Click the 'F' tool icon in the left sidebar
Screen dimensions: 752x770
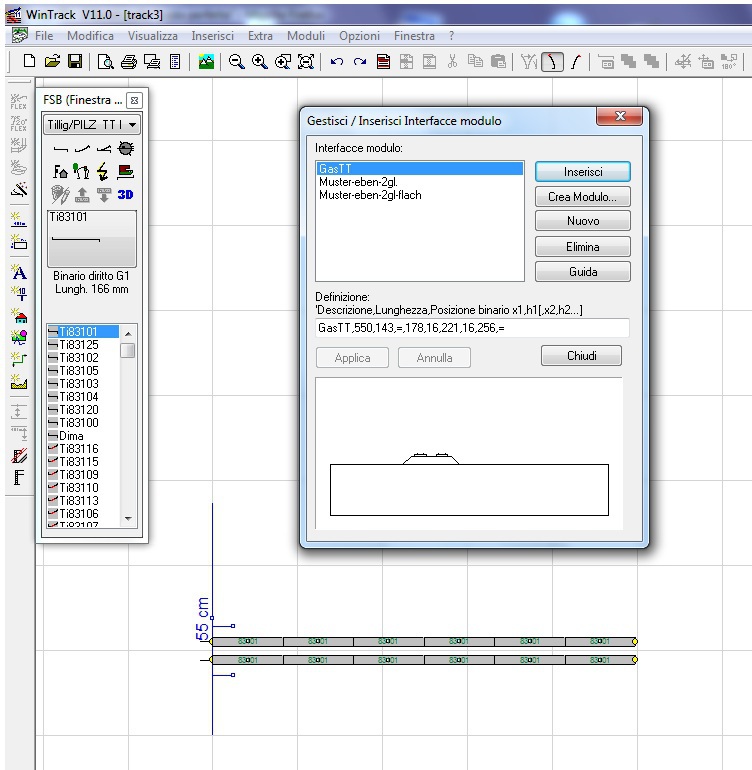(x=19, y=477)
